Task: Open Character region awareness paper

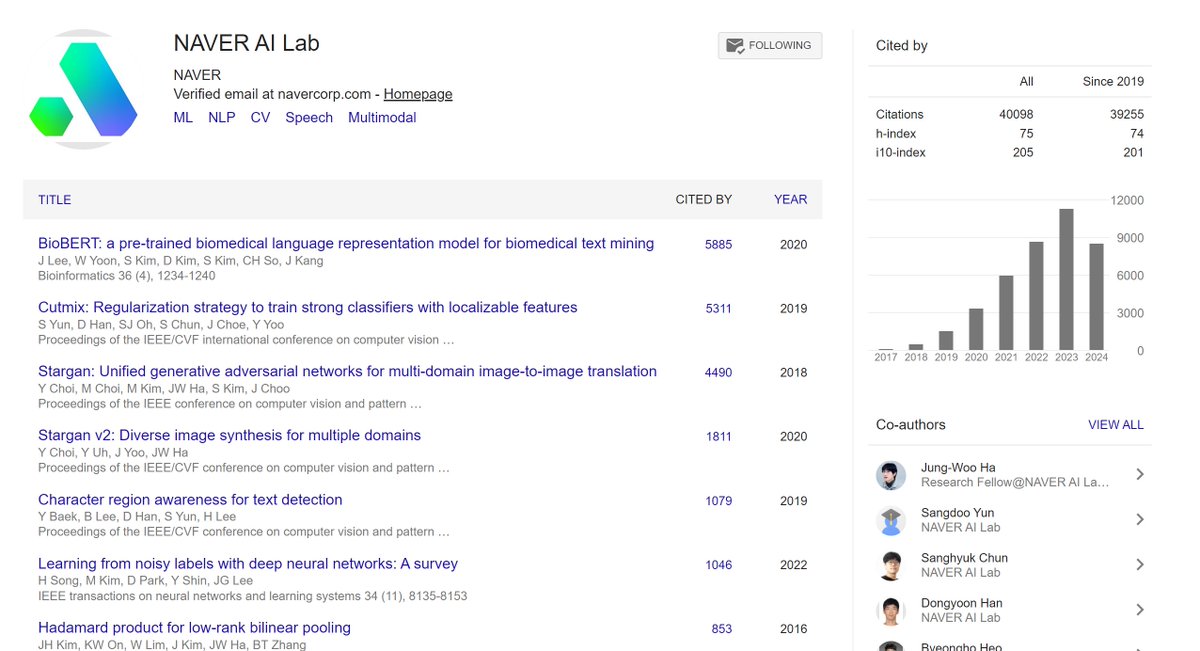Action: coord(190,499)
